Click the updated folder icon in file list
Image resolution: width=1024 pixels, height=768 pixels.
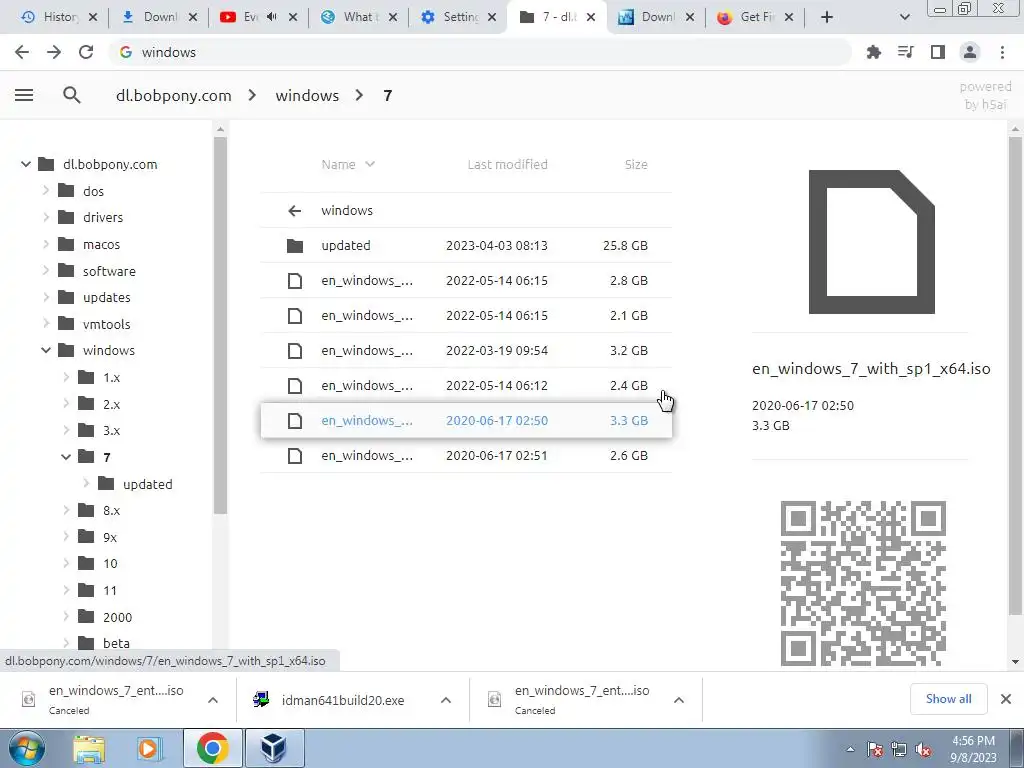pyautogui.click(x=295, y=246)
